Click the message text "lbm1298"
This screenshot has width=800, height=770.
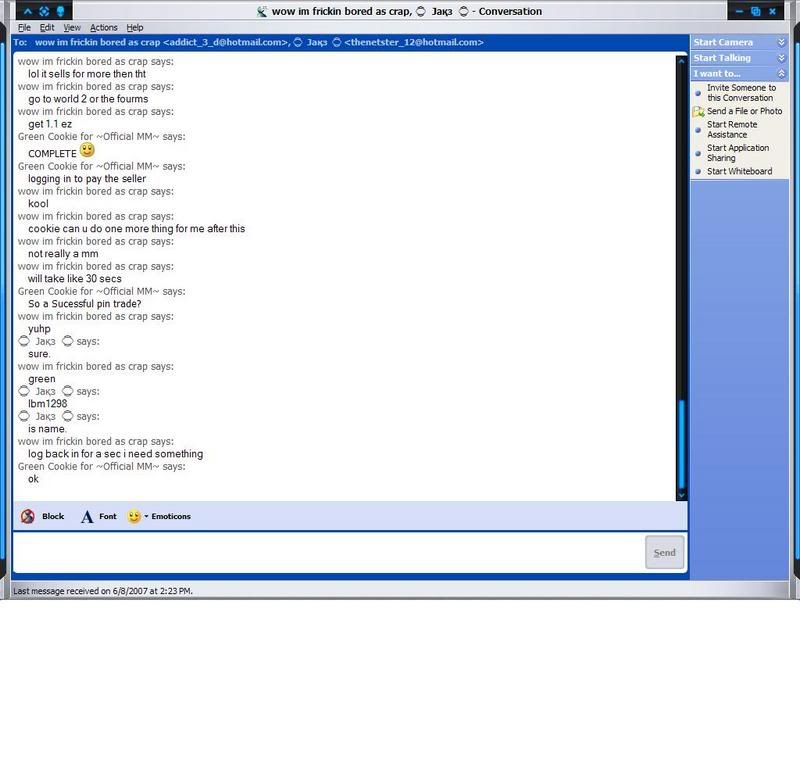(x=47, y=404)
